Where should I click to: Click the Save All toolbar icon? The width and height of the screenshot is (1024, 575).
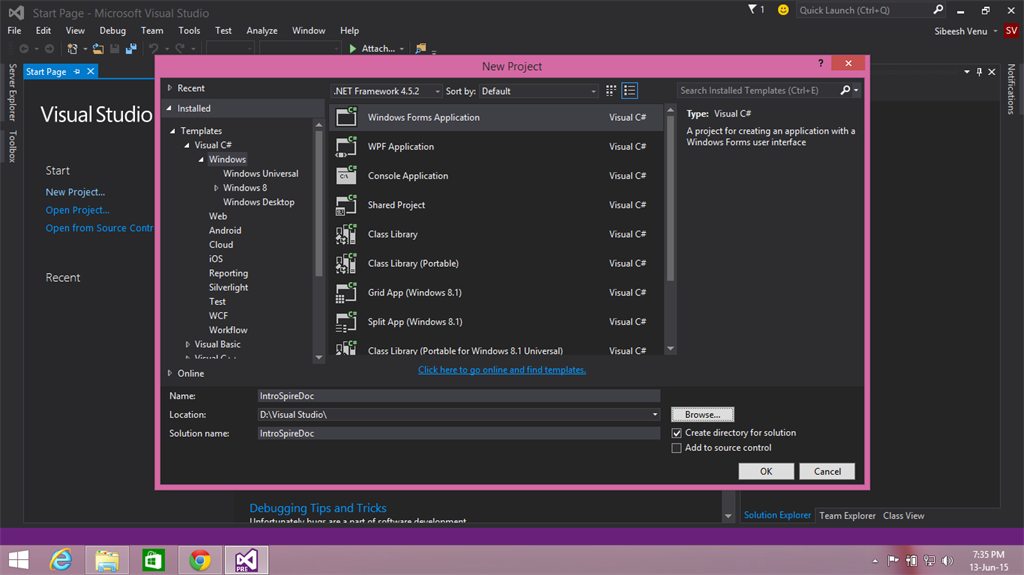click(131, 48)
